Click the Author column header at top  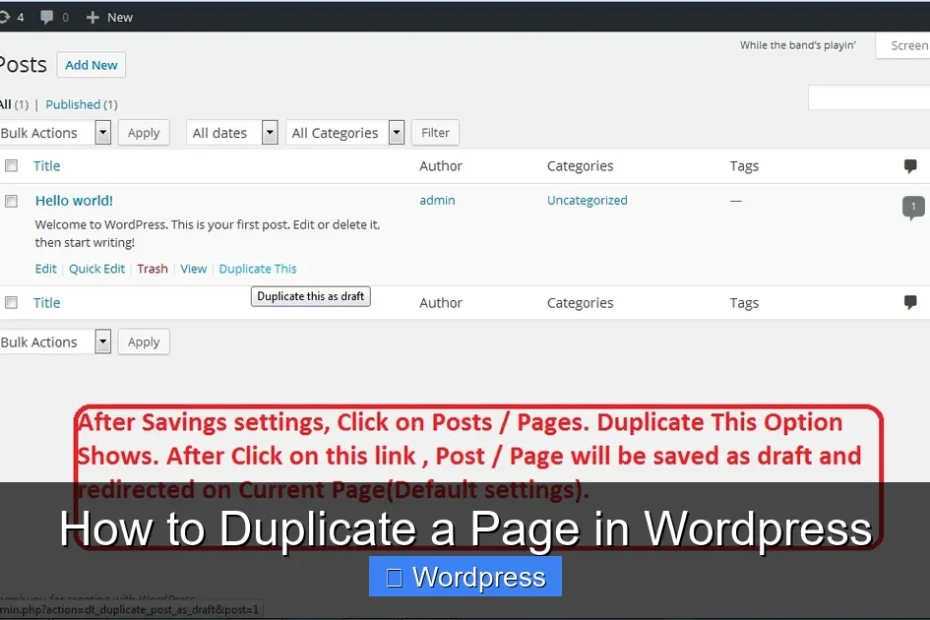[x=441, y=166]
